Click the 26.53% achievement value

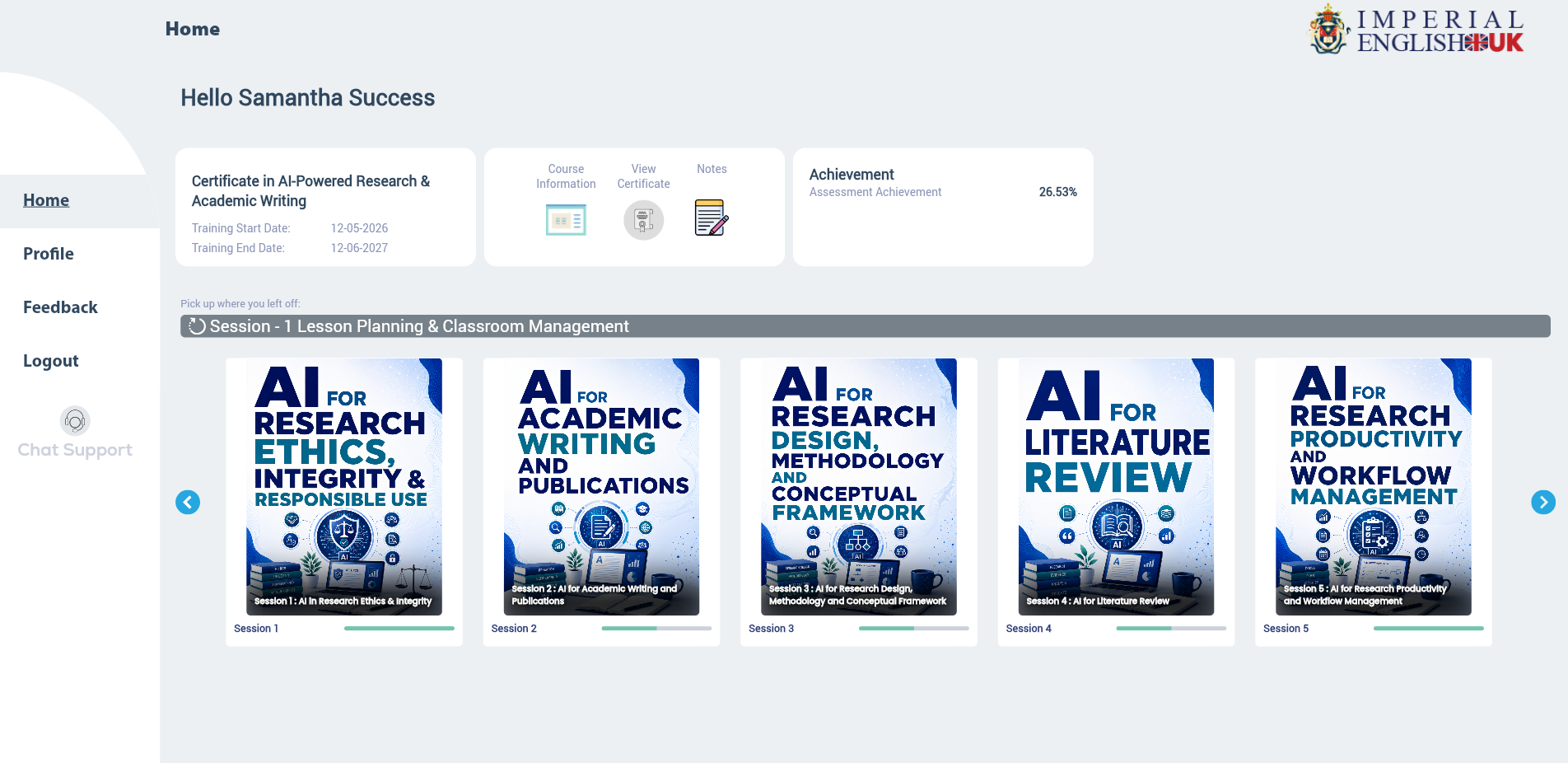tap(1057, 192)
